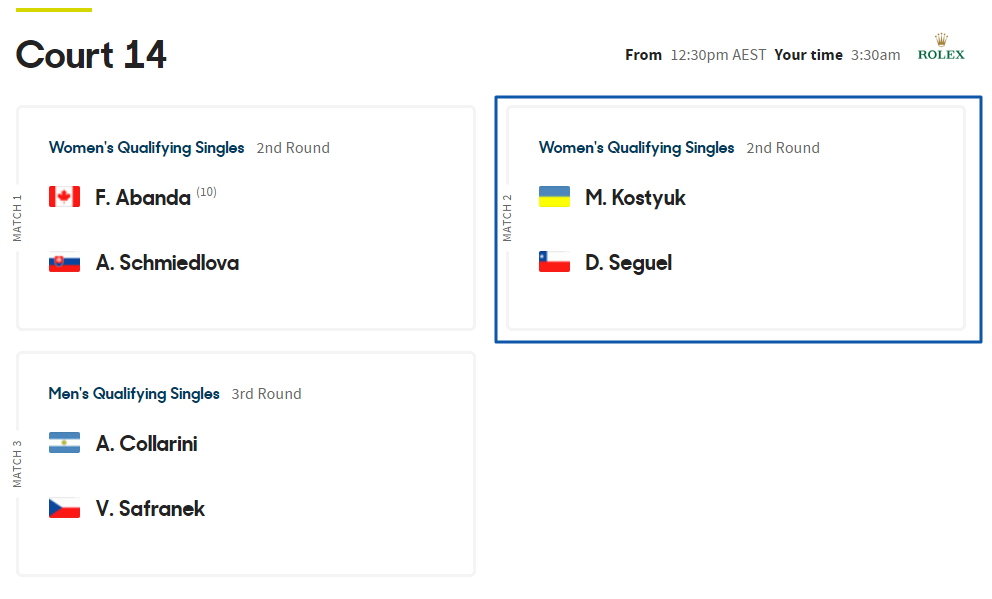
Task: Click the Canada flag next to F. Abanda
Action: [x=64, y=197]
